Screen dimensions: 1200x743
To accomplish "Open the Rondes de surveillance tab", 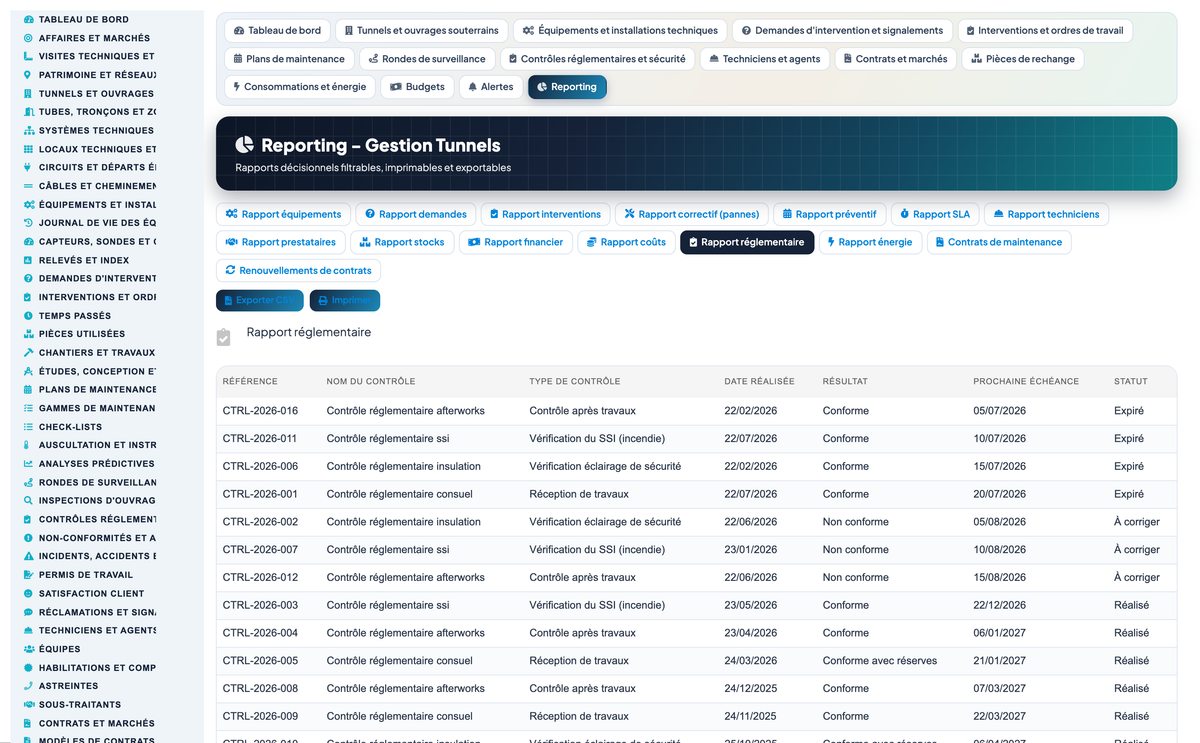I will pos(427,59).
